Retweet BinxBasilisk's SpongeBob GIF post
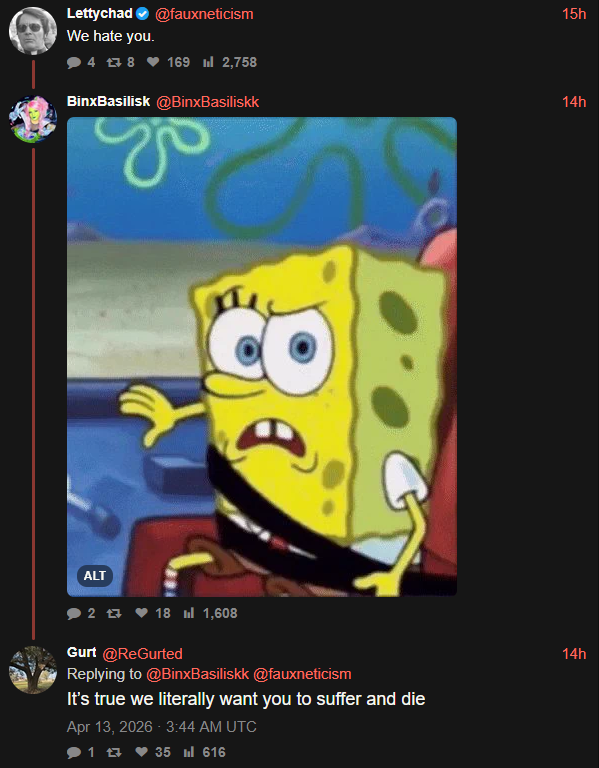The image size is (599, 768). coord(114,613)
